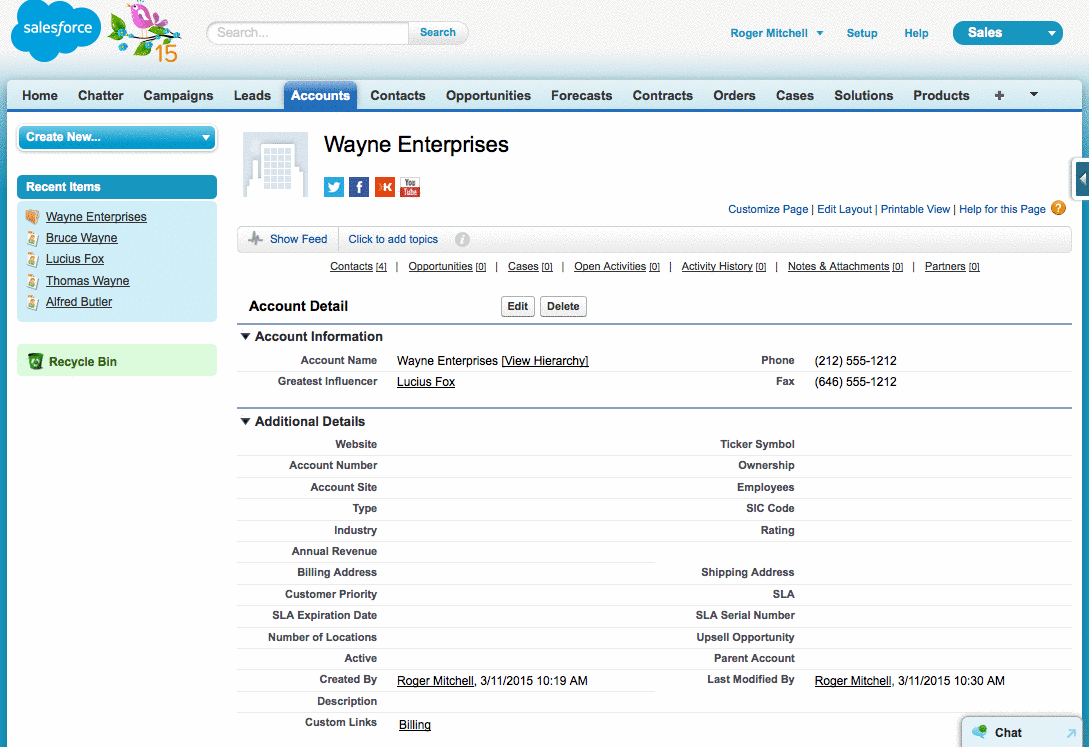Screen dimensions: 1089x747
Task: Click Show Feed
Action: 298,239
